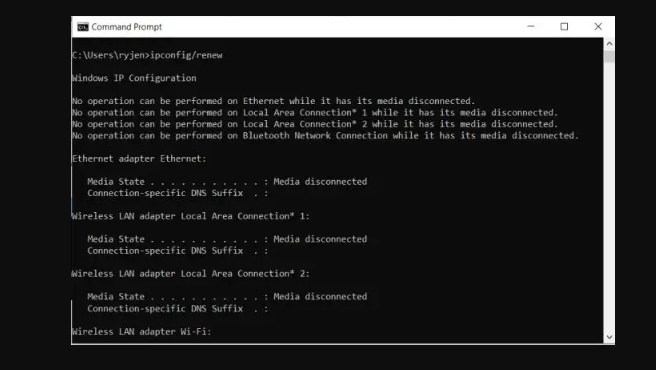Click Media State line under Connection* 1
This screenshot has width=656, height=370.
pos(227,239)
